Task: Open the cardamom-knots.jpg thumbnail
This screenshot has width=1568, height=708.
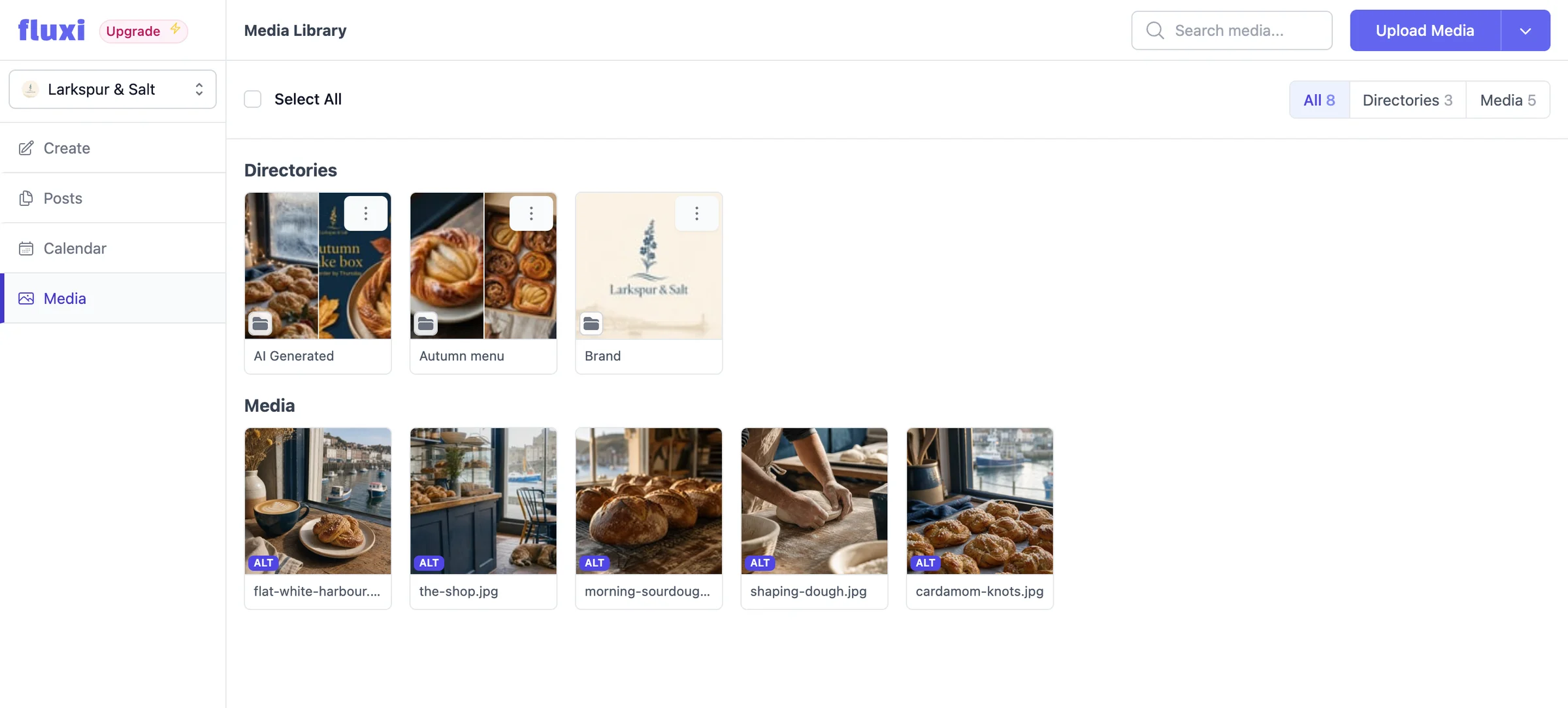Action: 980,501
